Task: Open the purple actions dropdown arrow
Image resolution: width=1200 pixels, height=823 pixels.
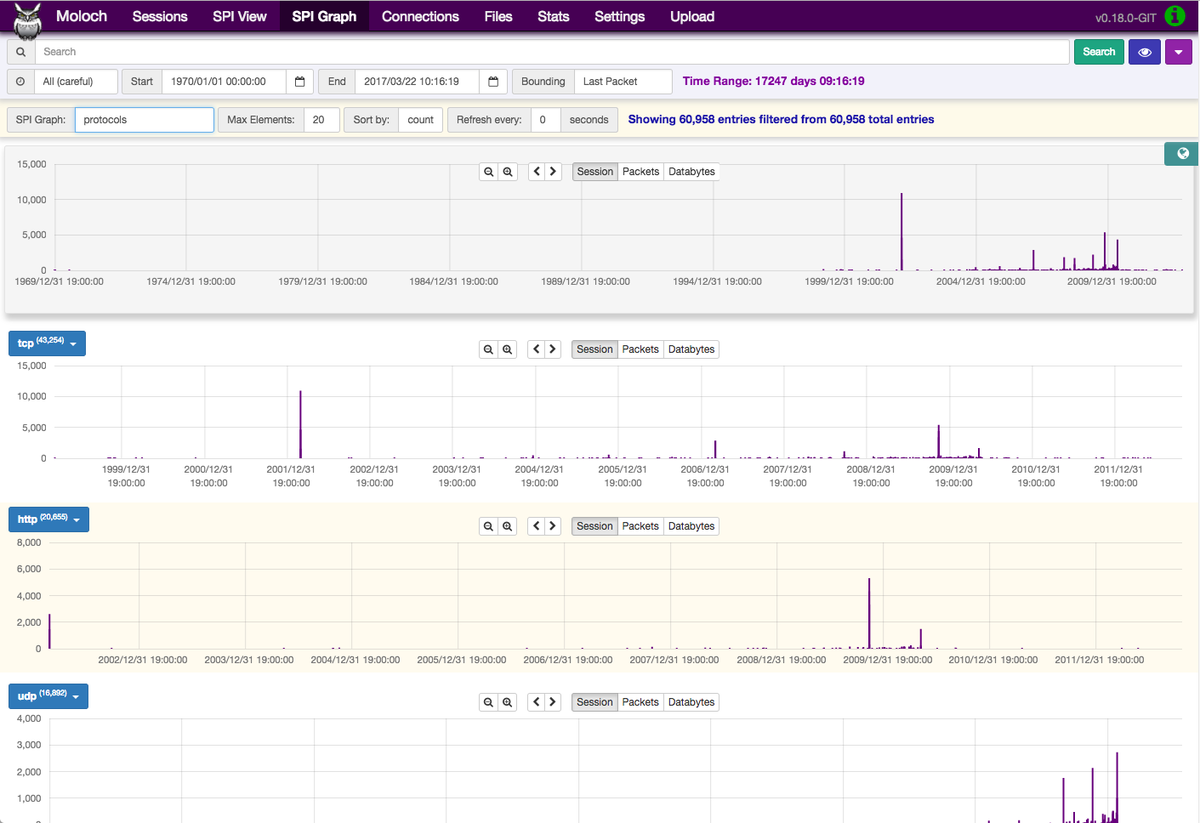Action: [1178, 52]
